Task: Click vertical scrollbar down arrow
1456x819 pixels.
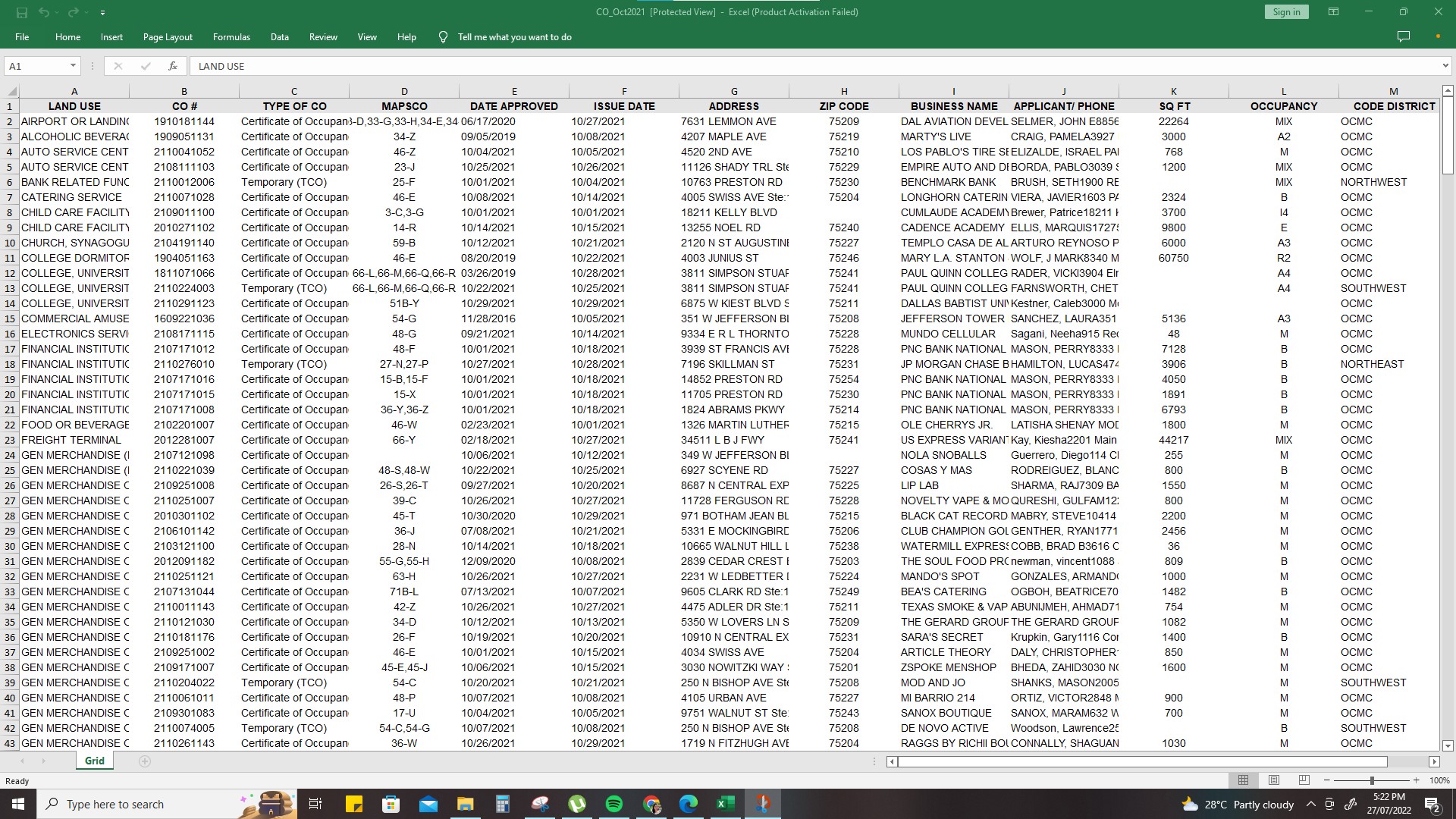Action: 1447,745
